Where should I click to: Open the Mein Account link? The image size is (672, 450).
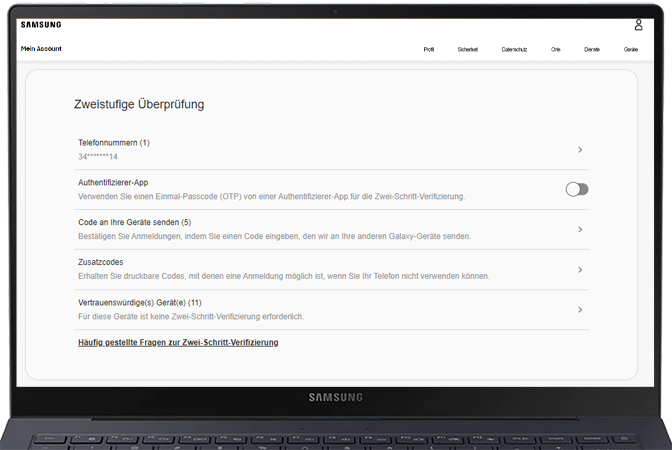(x=41, y=49)
